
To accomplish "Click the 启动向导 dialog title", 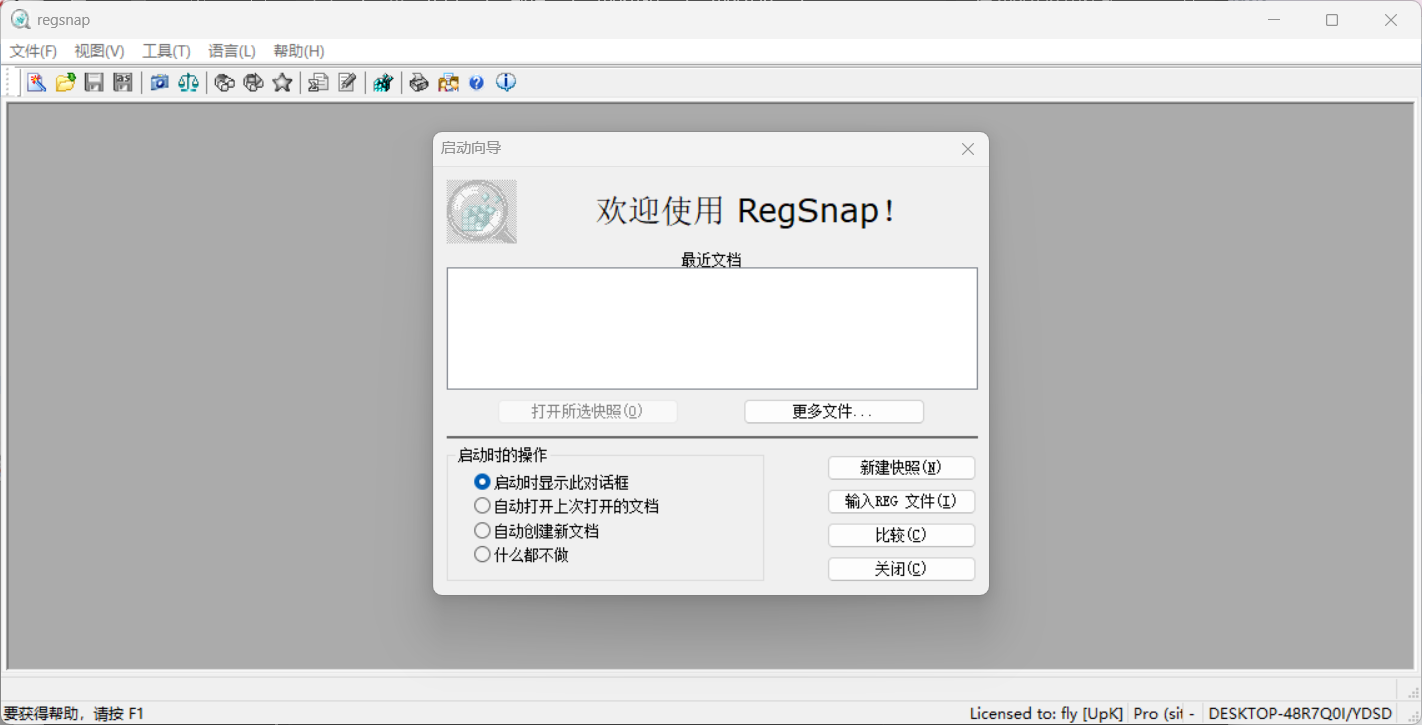I will [471, 148].
